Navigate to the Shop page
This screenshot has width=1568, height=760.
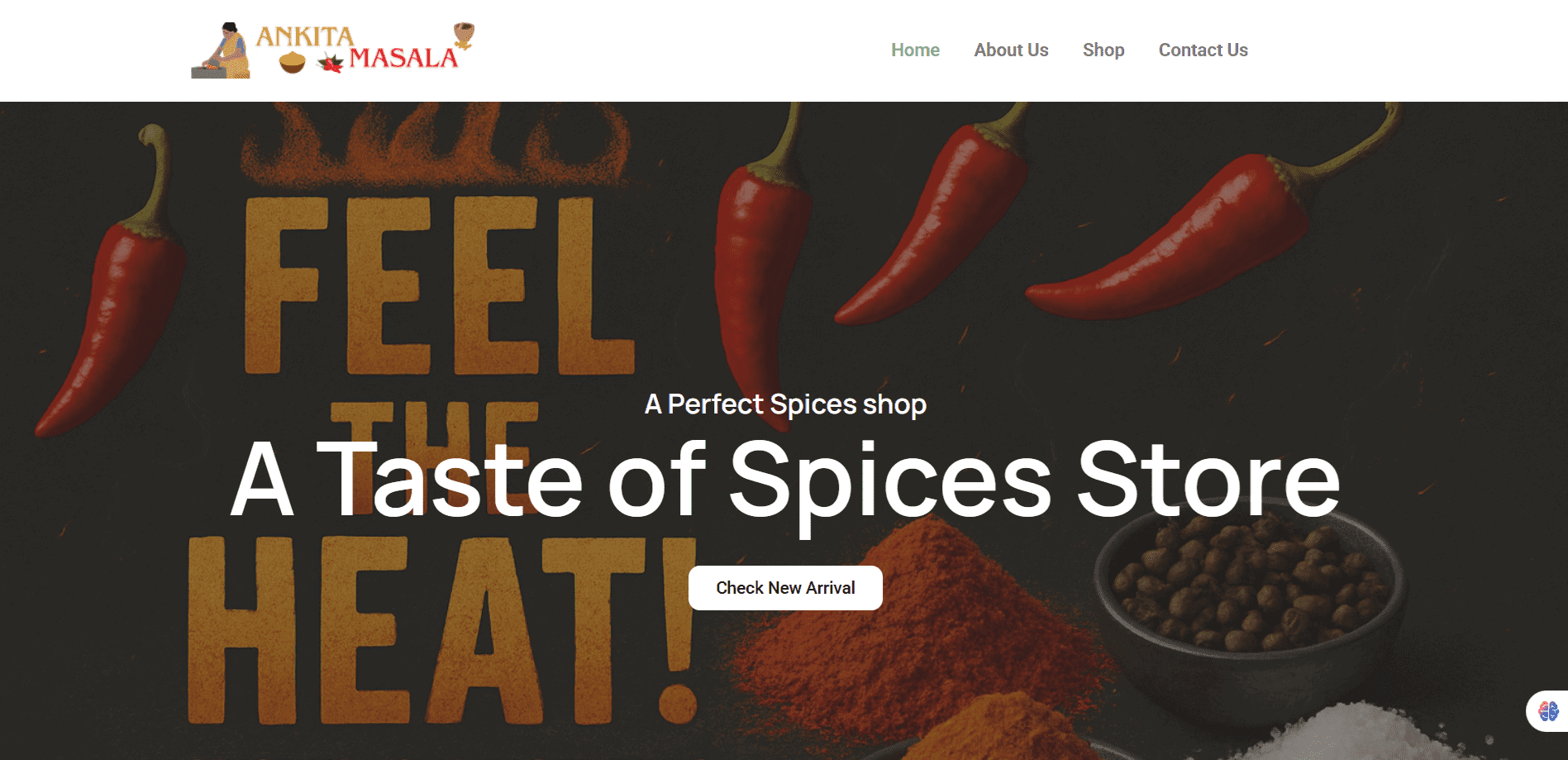[1103, 50]
